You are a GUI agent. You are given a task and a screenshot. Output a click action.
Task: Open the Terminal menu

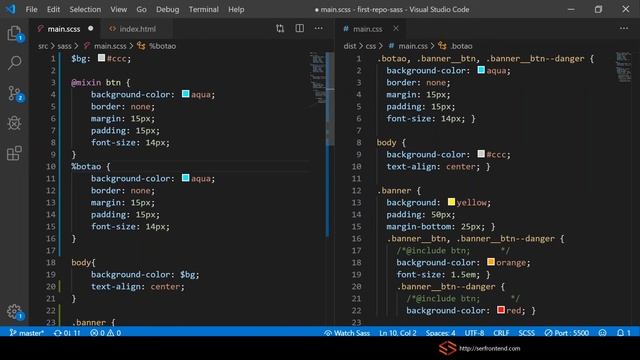coord(203,9)
